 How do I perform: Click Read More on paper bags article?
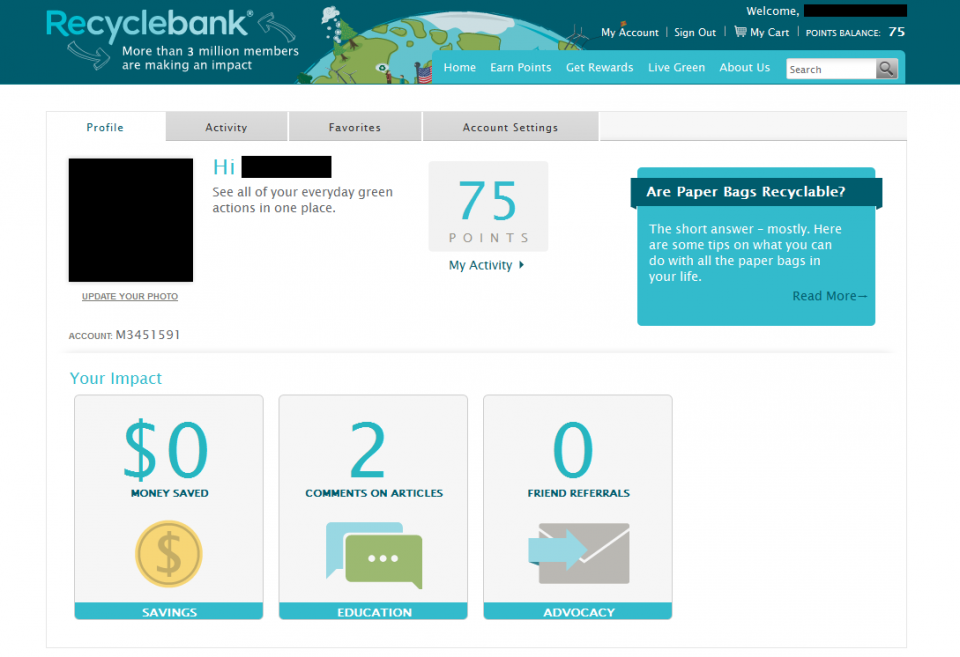[830, 296]
